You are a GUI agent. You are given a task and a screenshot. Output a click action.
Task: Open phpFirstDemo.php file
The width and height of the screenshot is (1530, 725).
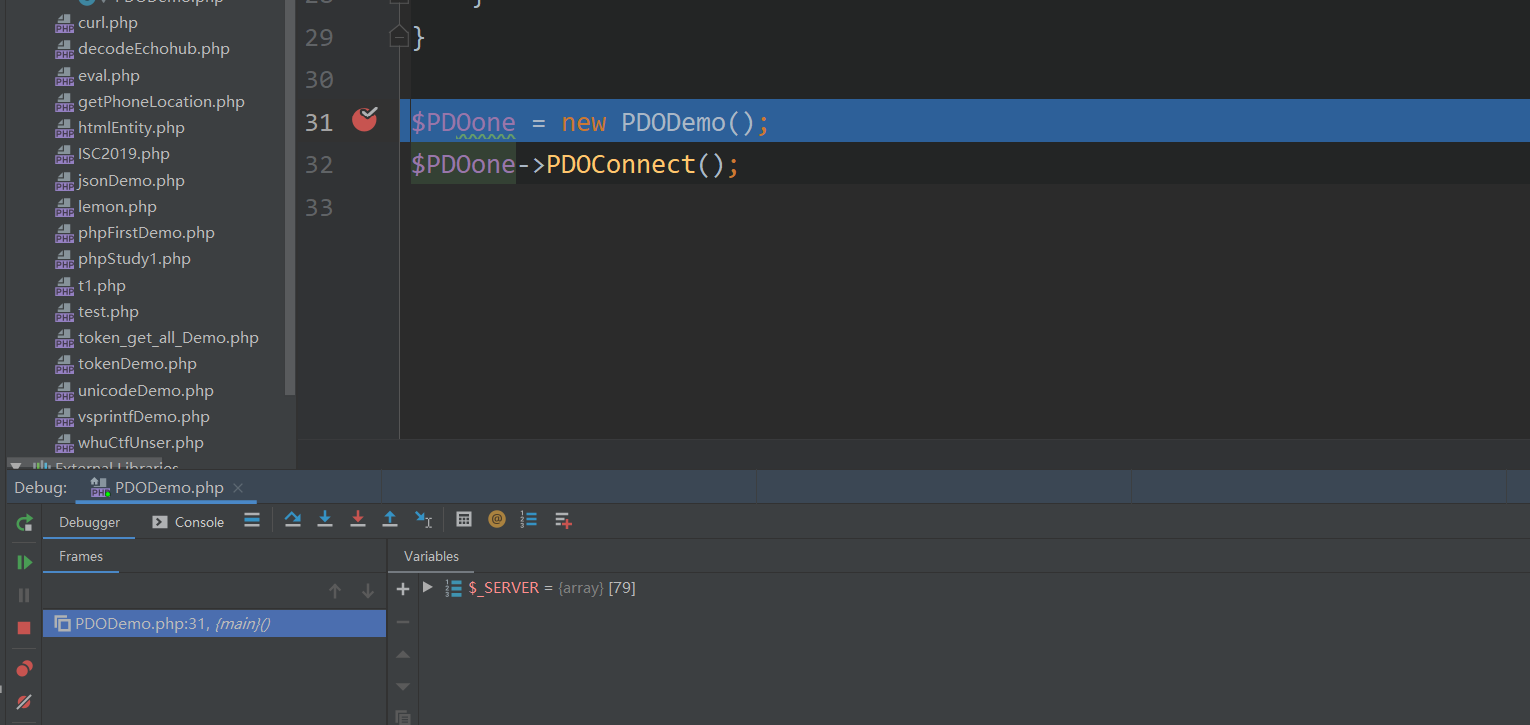[134, 233]
